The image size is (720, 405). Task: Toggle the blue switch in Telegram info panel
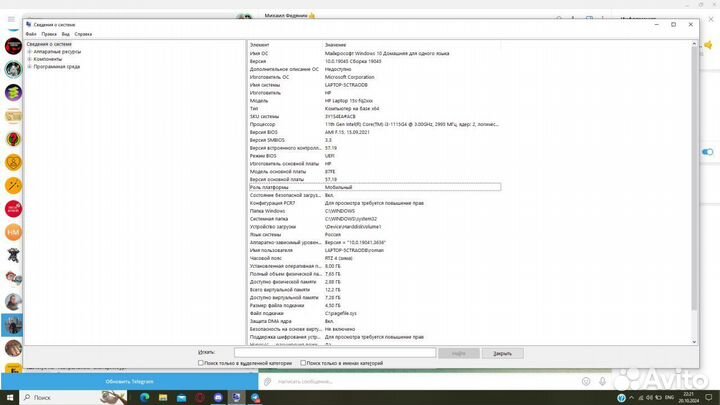coord(708,152)
